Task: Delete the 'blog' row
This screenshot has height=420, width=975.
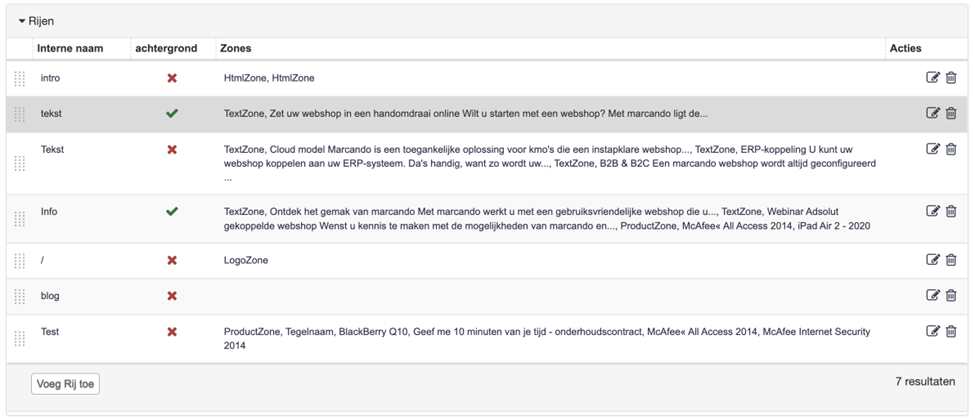Action: (x=951, y=296)
